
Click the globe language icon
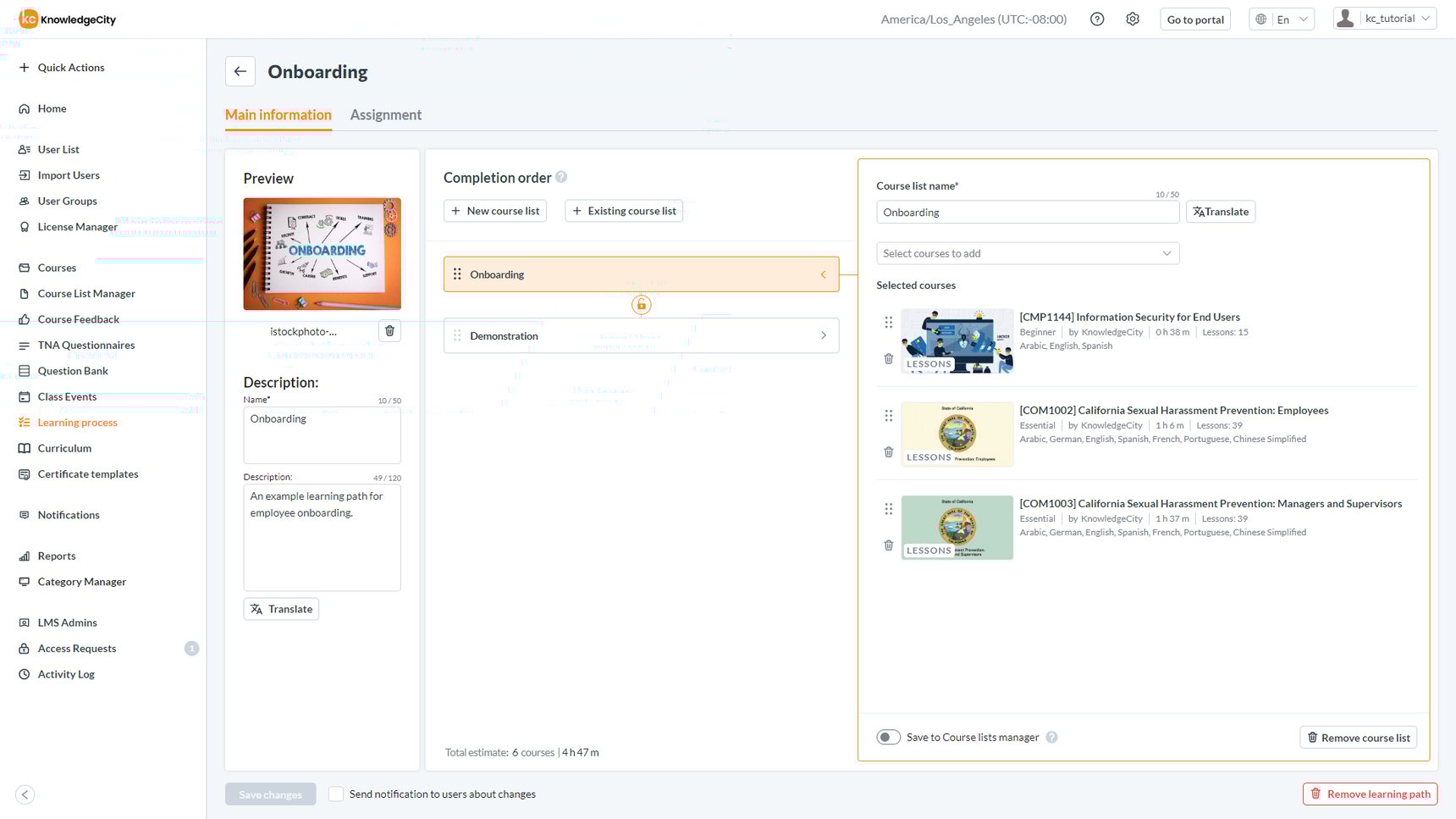(1260, 19)
